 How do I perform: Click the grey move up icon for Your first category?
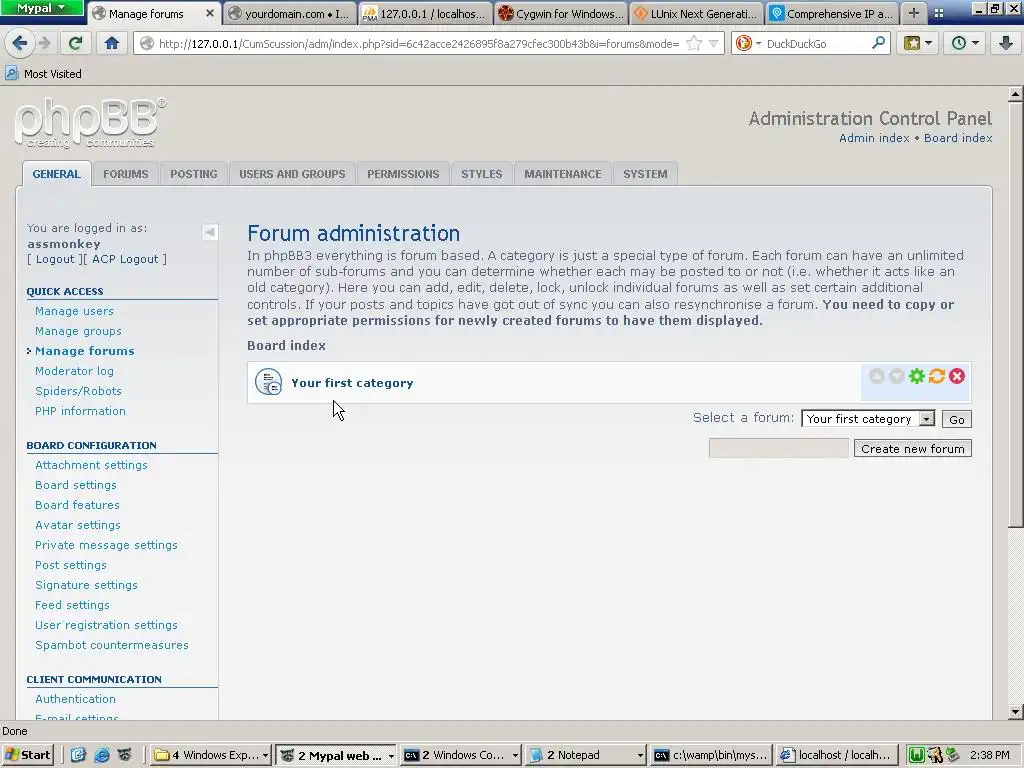click(x=876, y=376)
